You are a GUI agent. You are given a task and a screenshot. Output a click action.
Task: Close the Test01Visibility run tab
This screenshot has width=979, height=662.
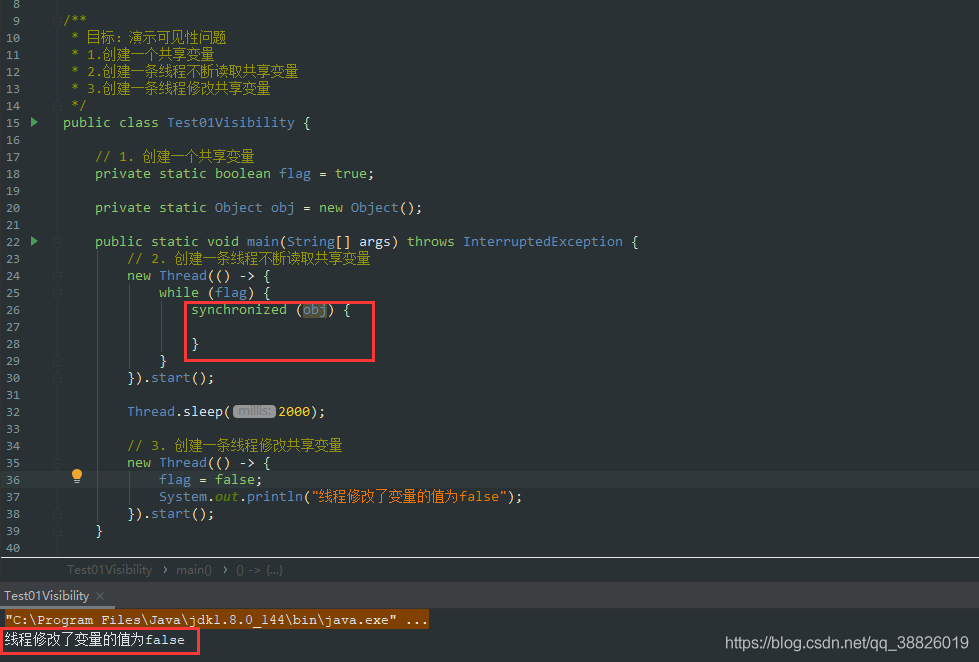pos(100,596)
